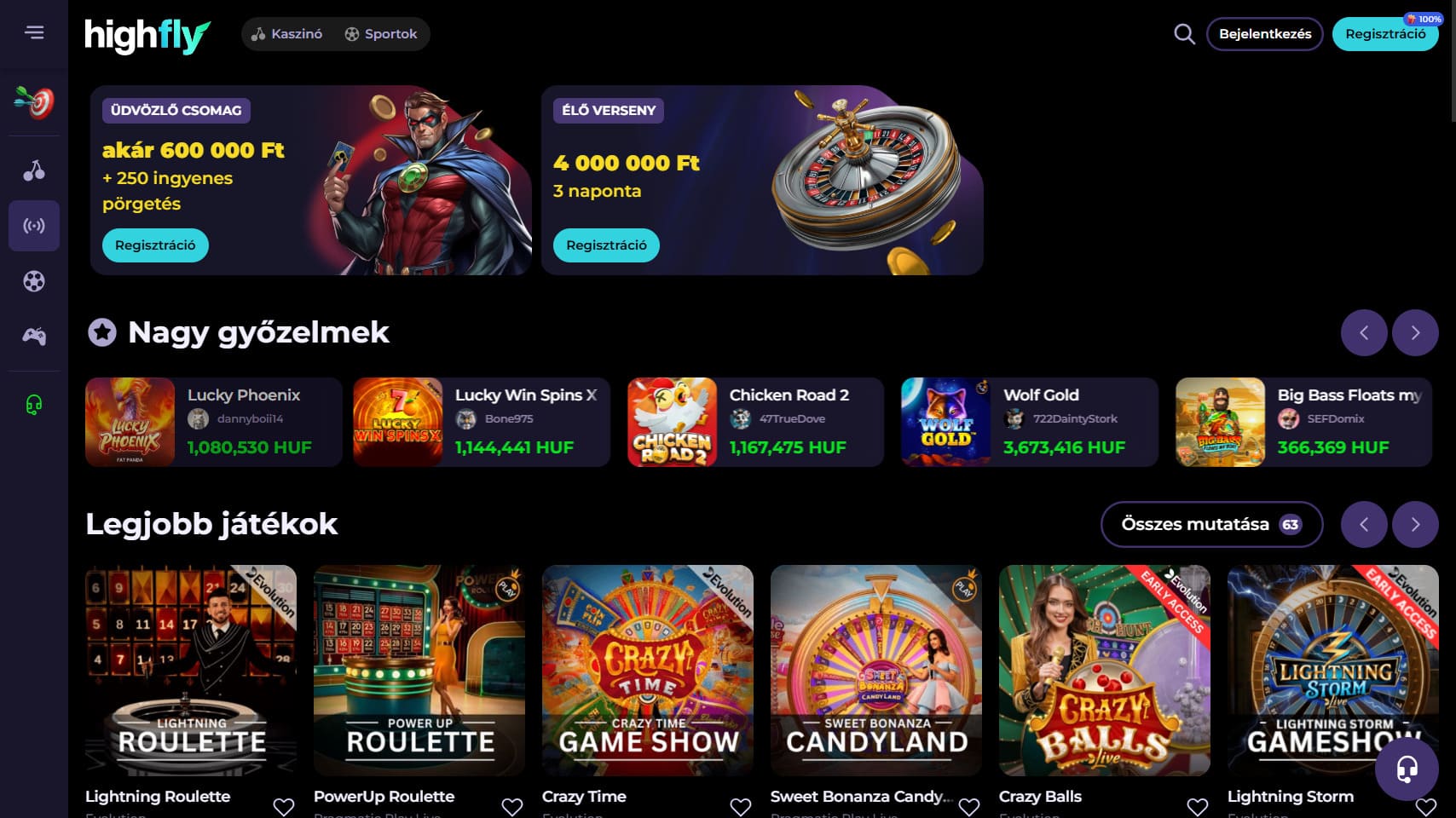Image resolution: width=1456 pixels, height=818 pixels.
Task: Click the Bejelentkezés login button
Action: pyautogui.click(x=1265, y=34)
